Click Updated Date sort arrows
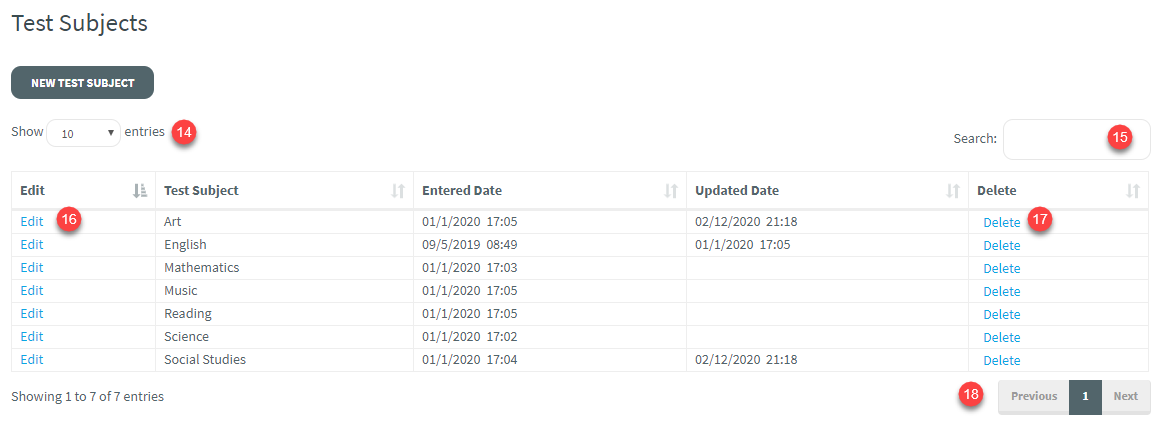1166x424 pixels. coord(953,191)
